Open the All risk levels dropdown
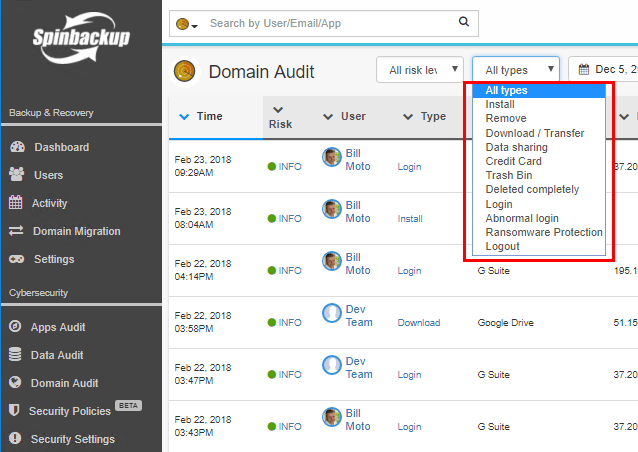The width and height of the screenshot is (638, 452). pos(420,70)
